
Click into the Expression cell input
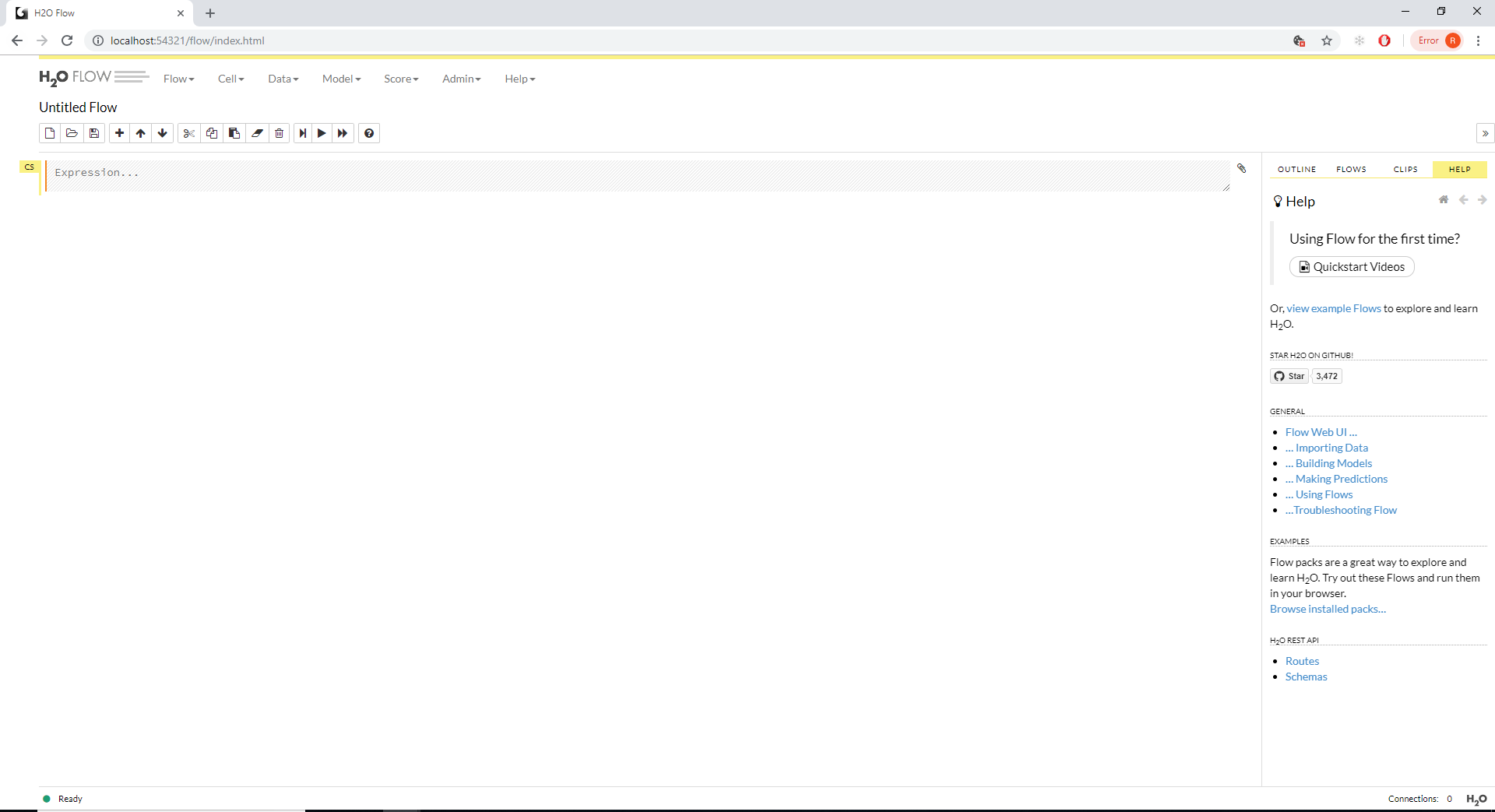point(638,175)
